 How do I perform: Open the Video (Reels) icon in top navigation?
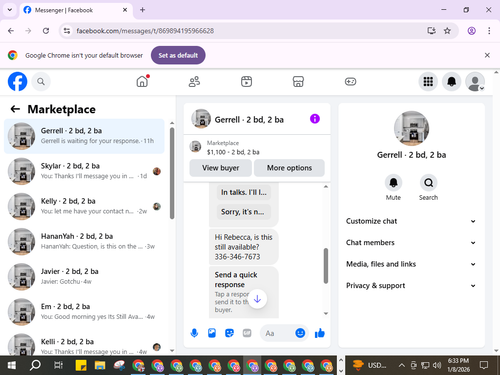tap(246, 82)
